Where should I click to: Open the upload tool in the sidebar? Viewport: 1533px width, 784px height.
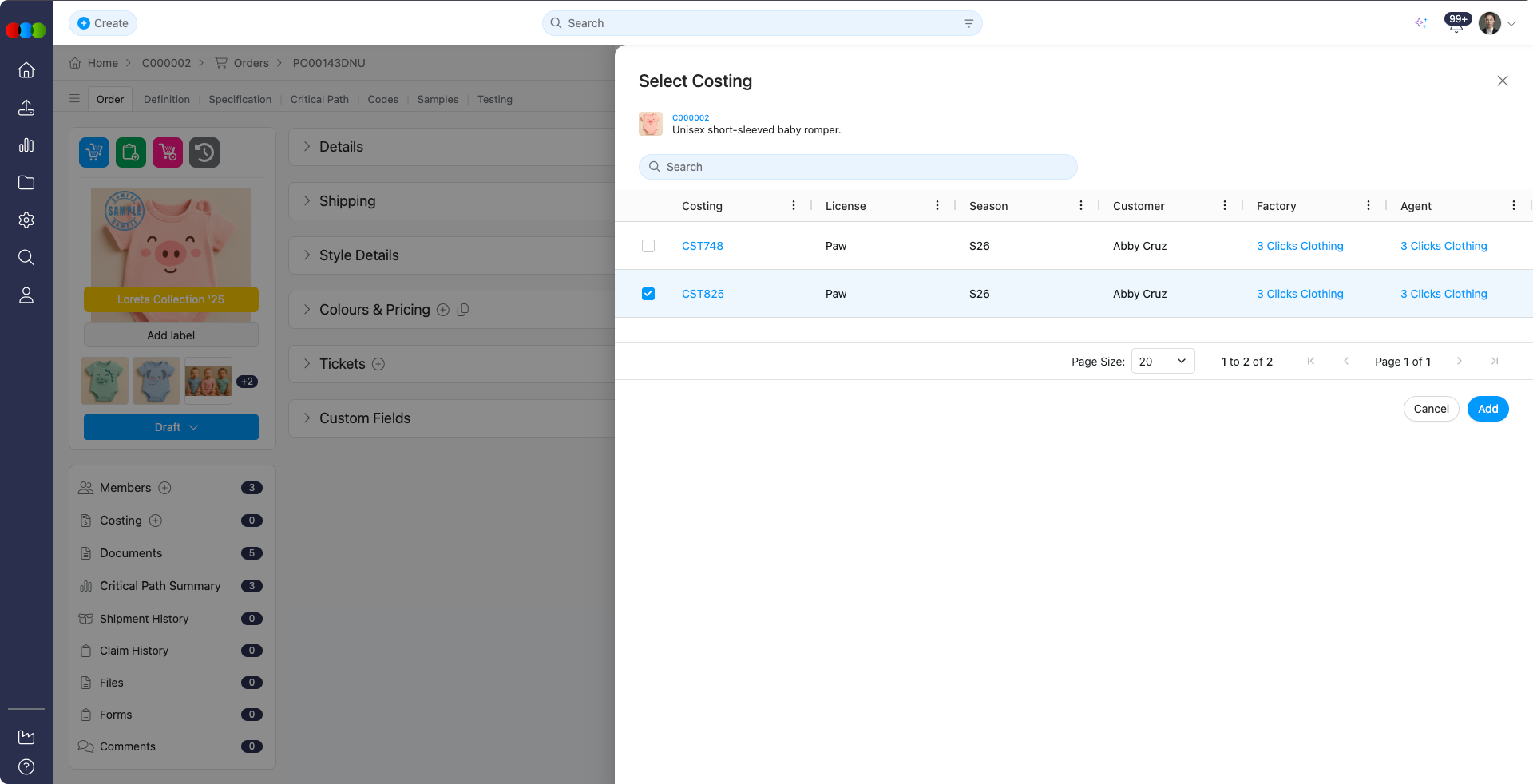[26, 108]
